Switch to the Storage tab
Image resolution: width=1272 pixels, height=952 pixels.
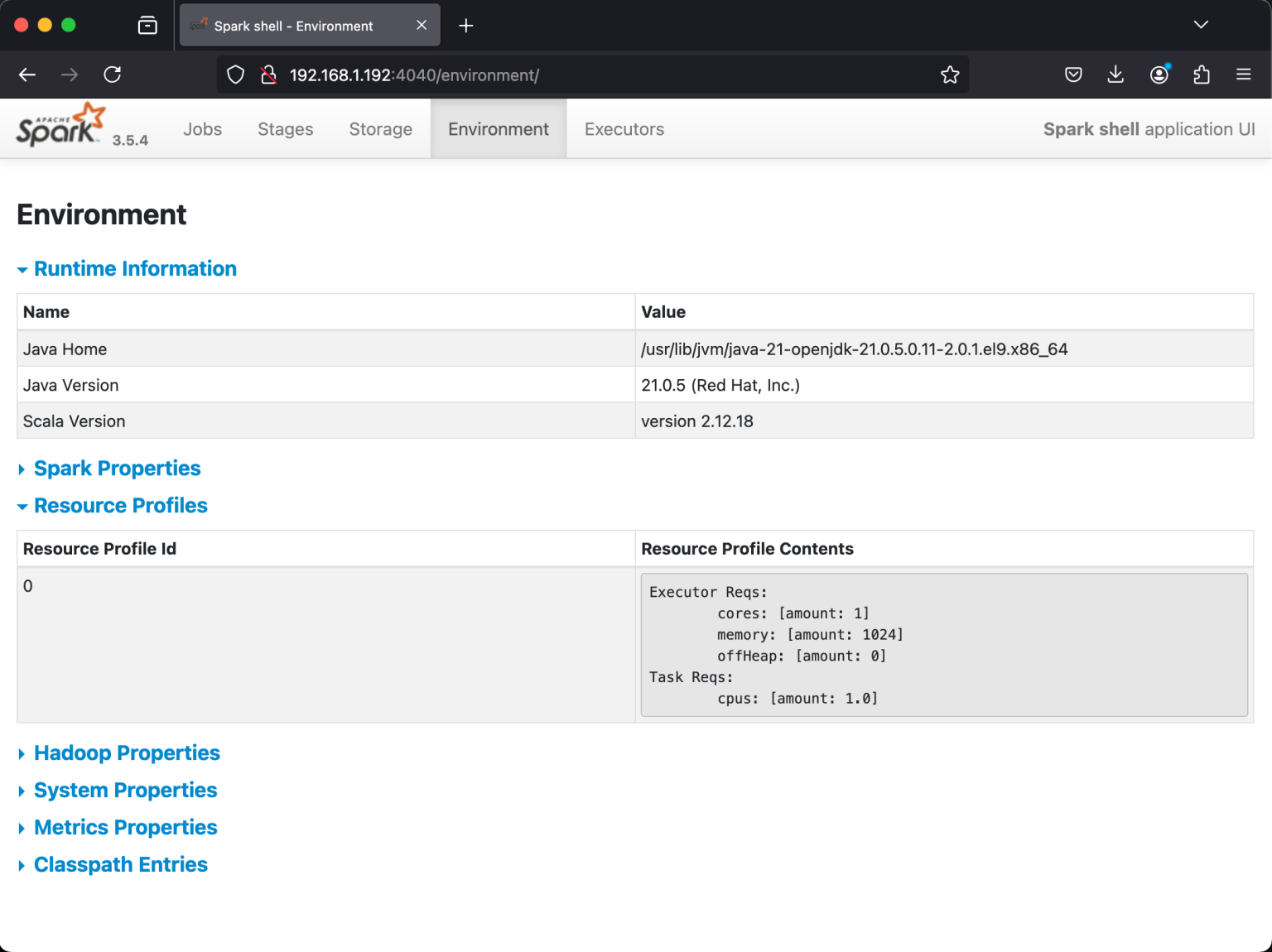(x=380, y=129)
